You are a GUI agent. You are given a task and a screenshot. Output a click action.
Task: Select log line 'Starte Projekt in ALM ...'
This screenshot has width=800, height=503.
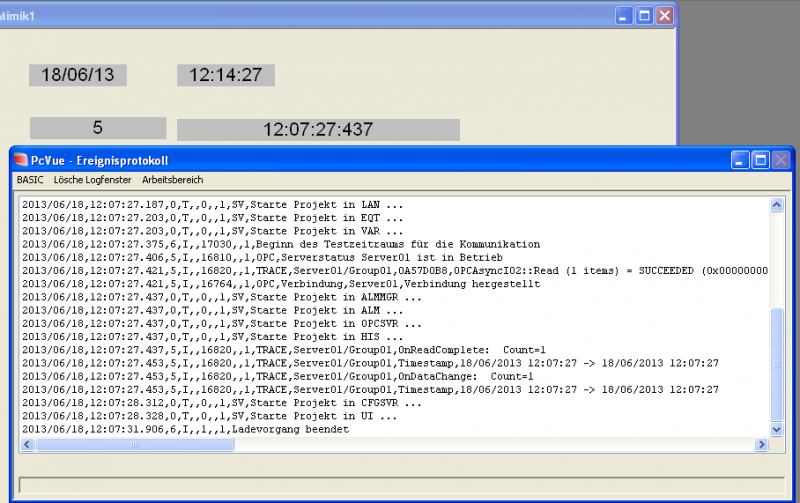tap(213, 311)
